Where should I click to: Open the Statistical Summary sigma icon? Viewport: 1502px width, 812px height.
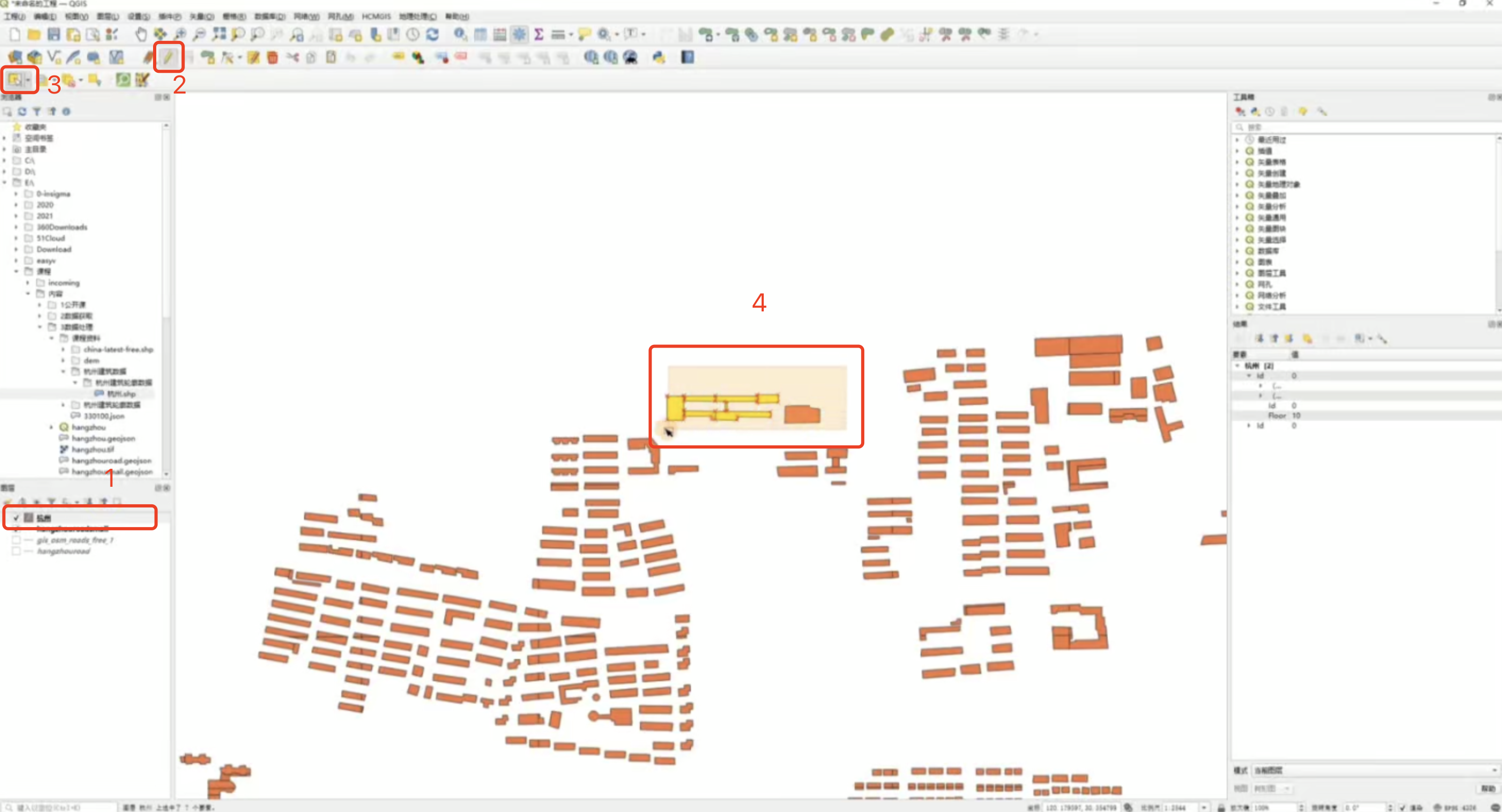pyautogui.click(x=539, y=35)
